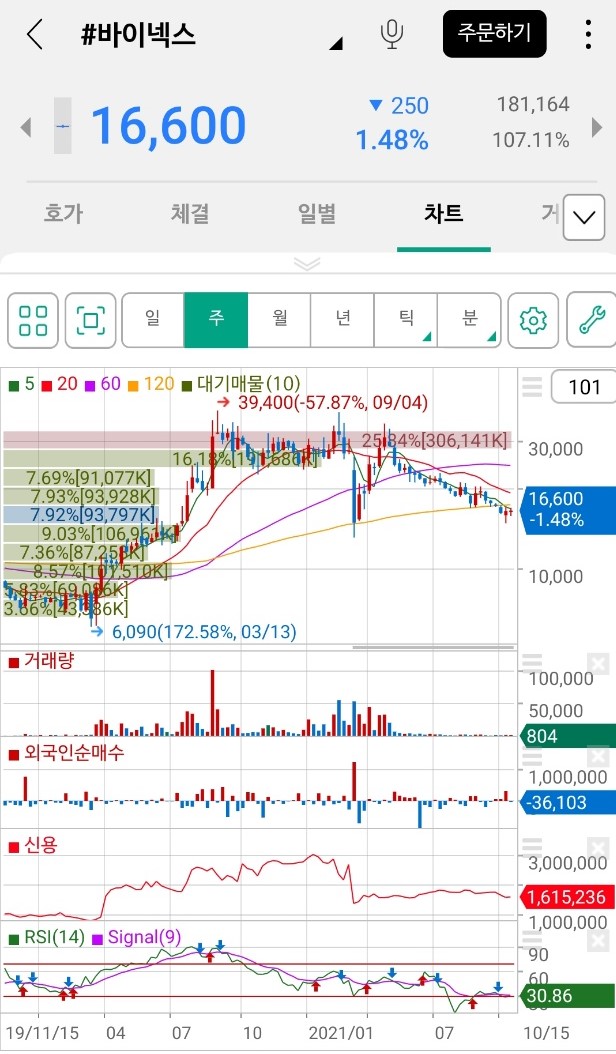616x1054 pixels.
Task: Open chart settings gear icon
Action: 533,320
